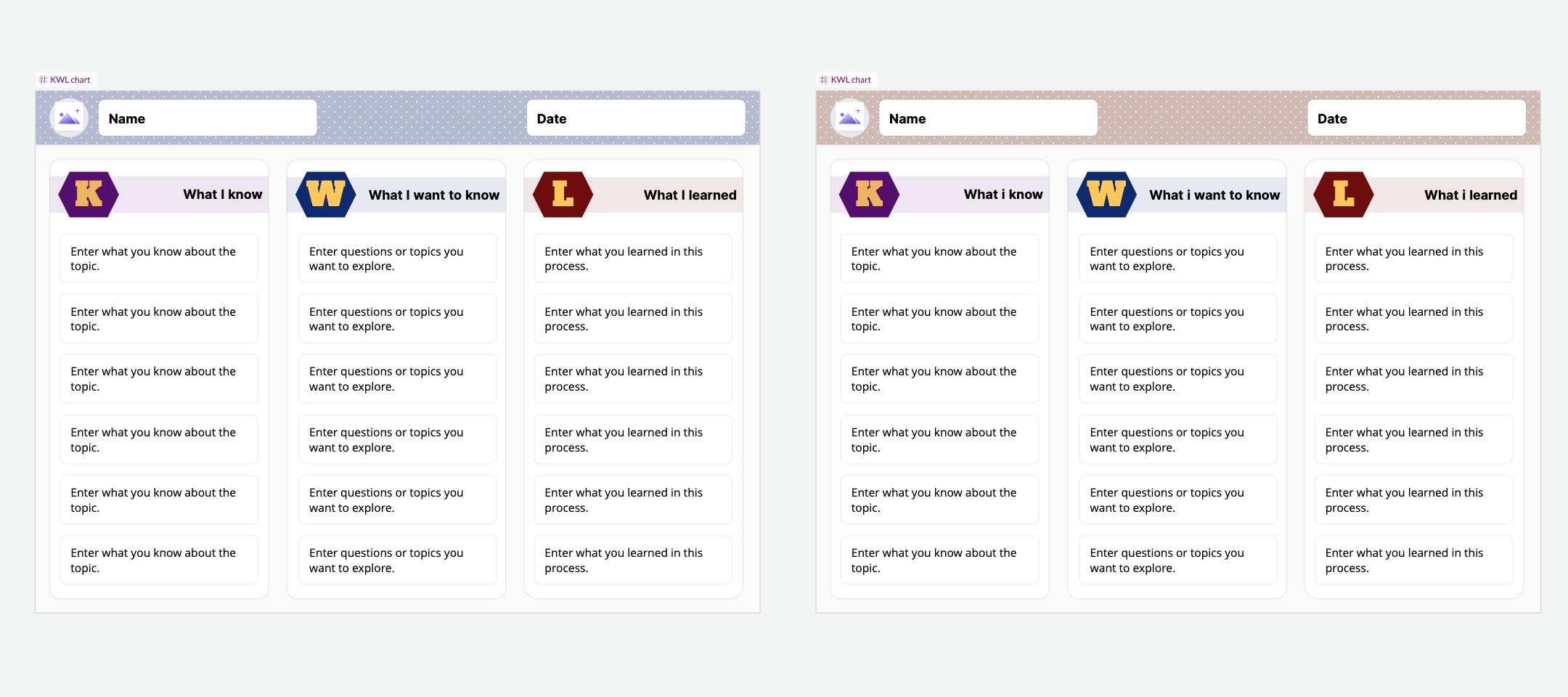Click the Date field in right chart
Viewport: 1568px width, 697px height.
click(1416, 118)
